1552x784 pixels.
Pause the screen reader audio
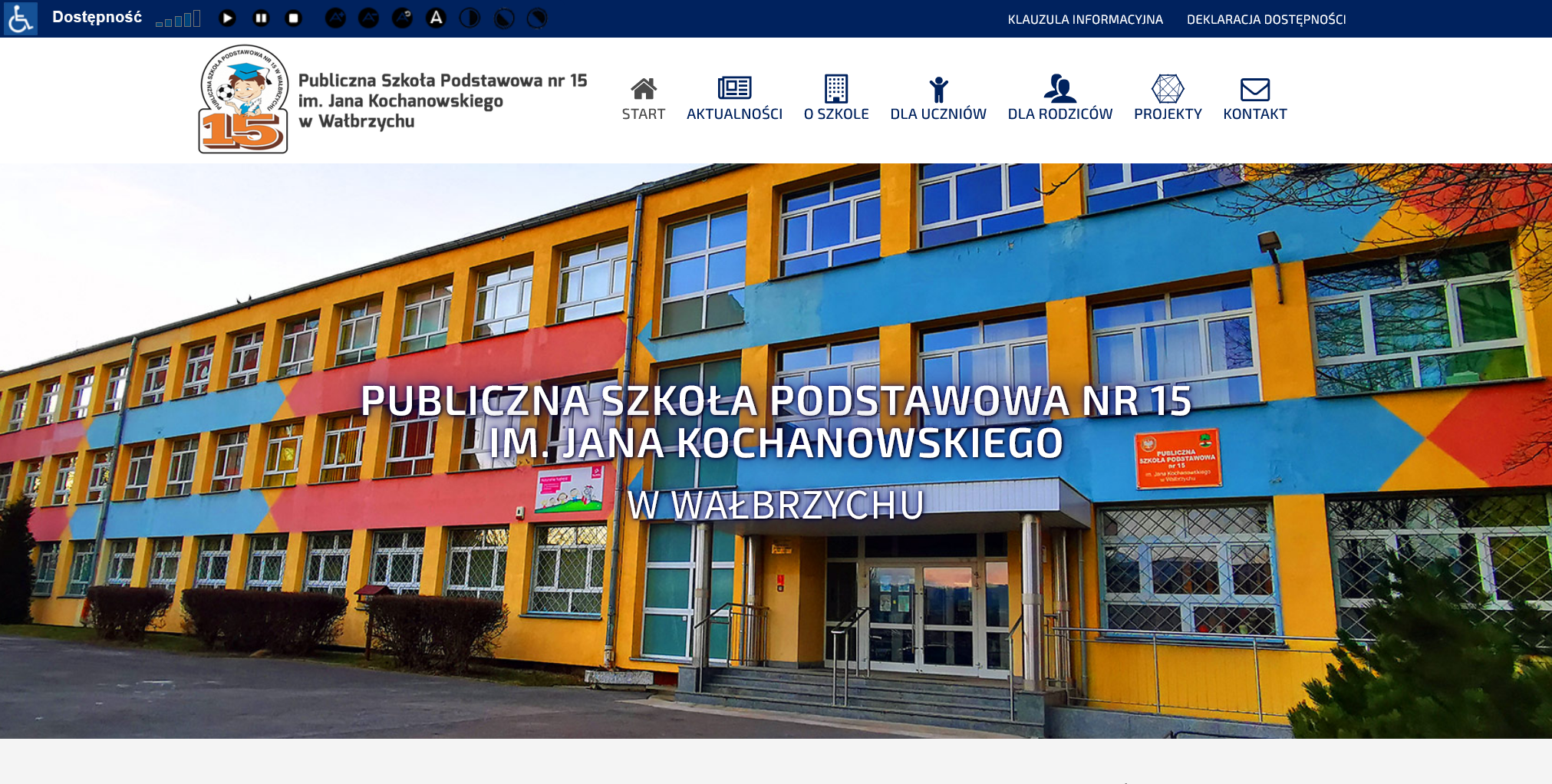coord(261,18)
